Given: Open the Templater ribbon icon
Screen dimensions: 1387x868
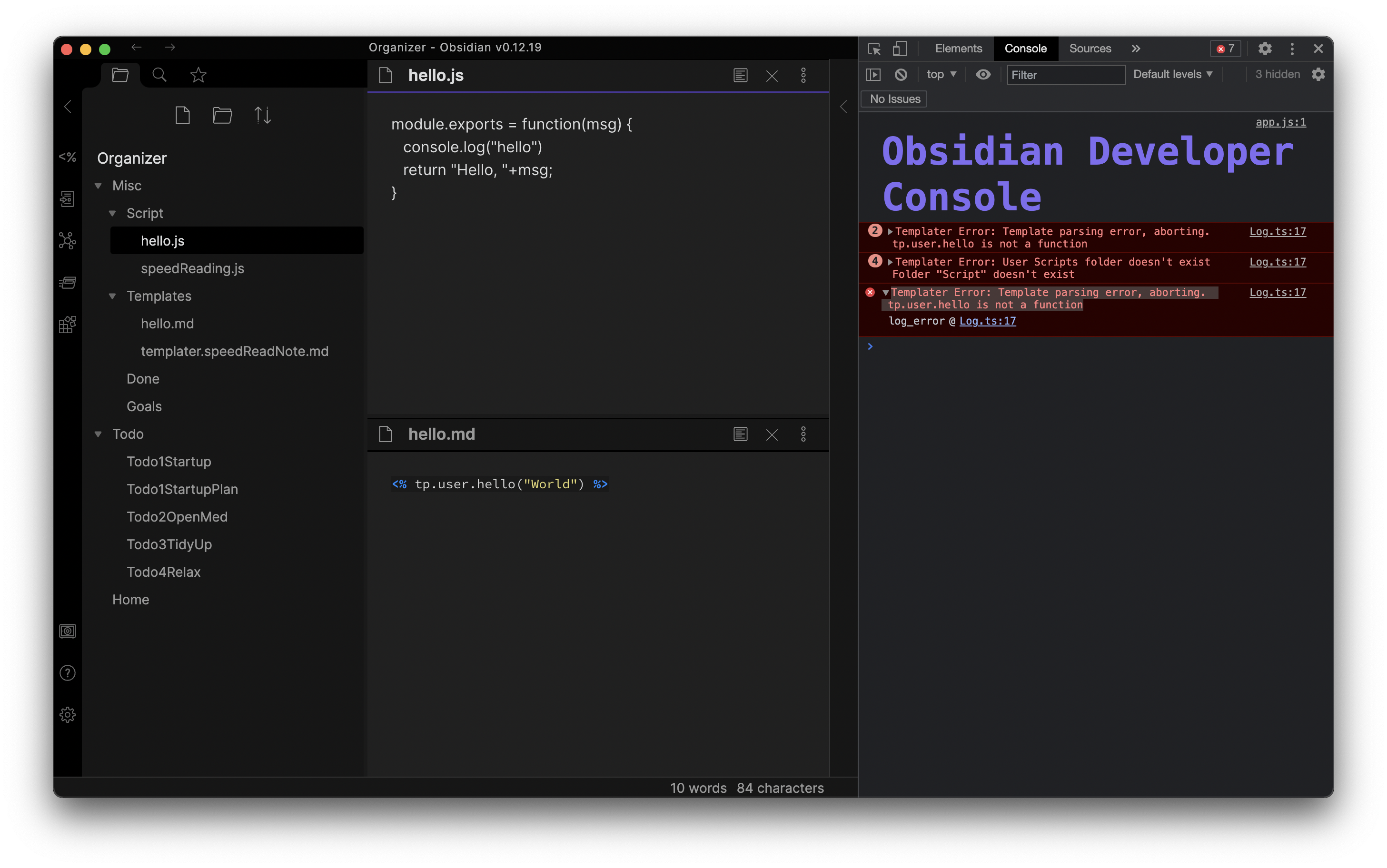Looking at the screenshot, I should click(x=68, y=157).
